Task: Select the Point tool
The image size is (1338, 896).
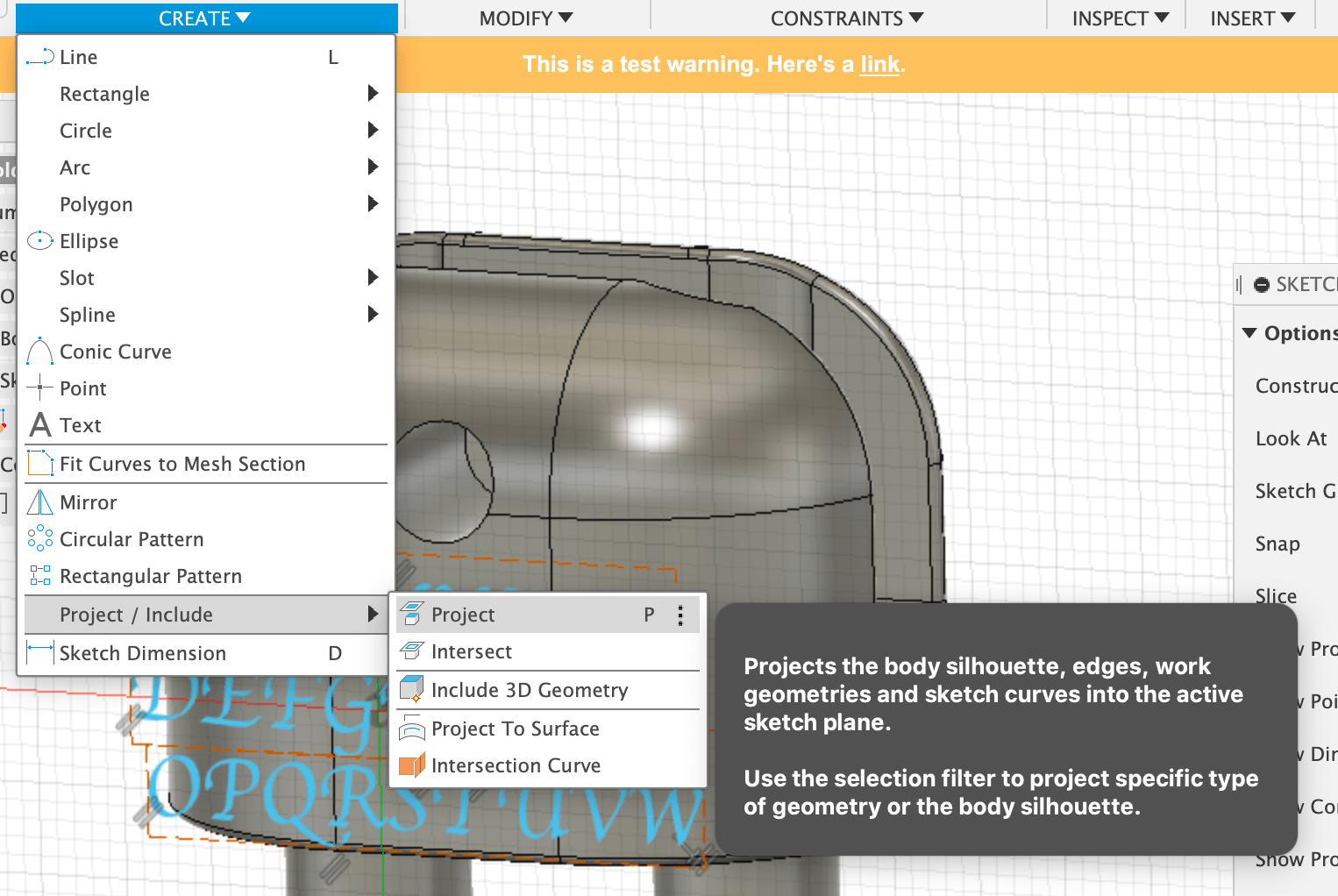Action: [x=83, y=388]
